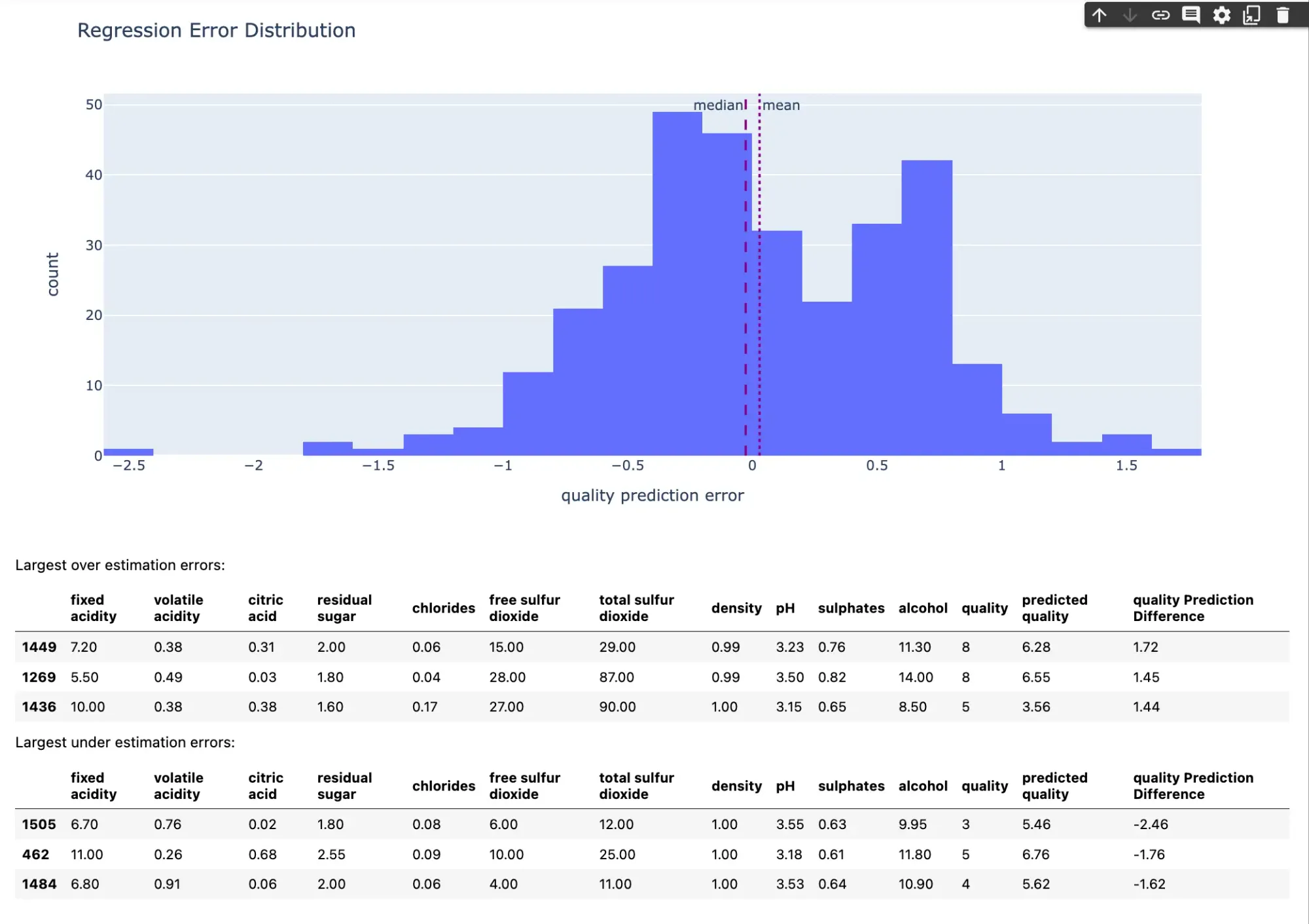Viewport: 1309px width, 924px height.
Task: Click the -1.62 prediction difference value
Action: pyautogui.click(x=1149, y=883)
